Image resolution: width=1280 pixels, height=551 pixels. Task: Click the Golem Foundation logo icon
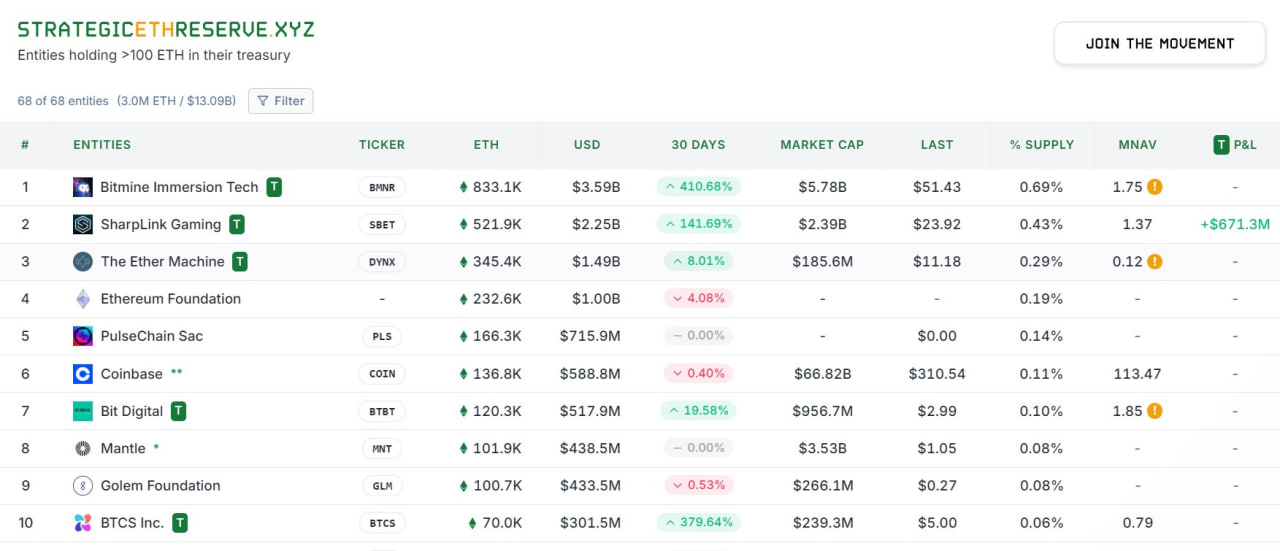point(83,486)
